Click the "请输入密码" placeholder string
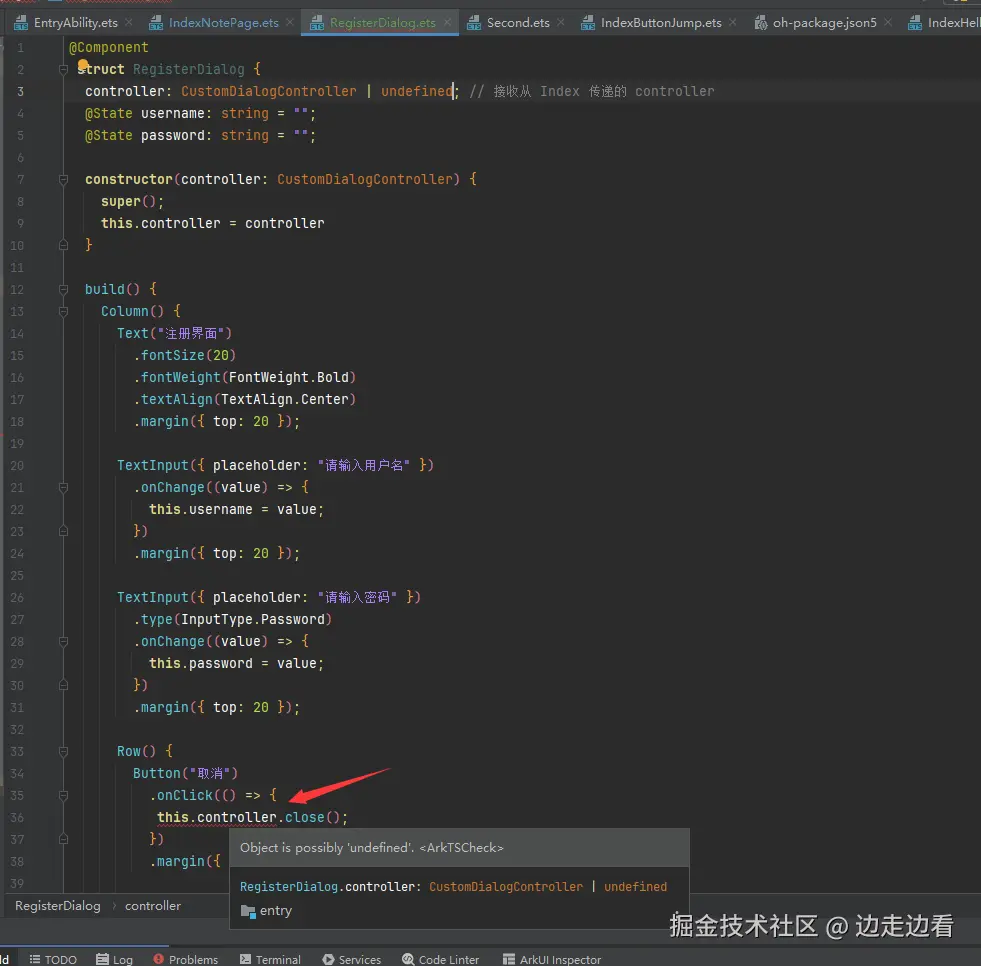981x966 pixels. 357,597
